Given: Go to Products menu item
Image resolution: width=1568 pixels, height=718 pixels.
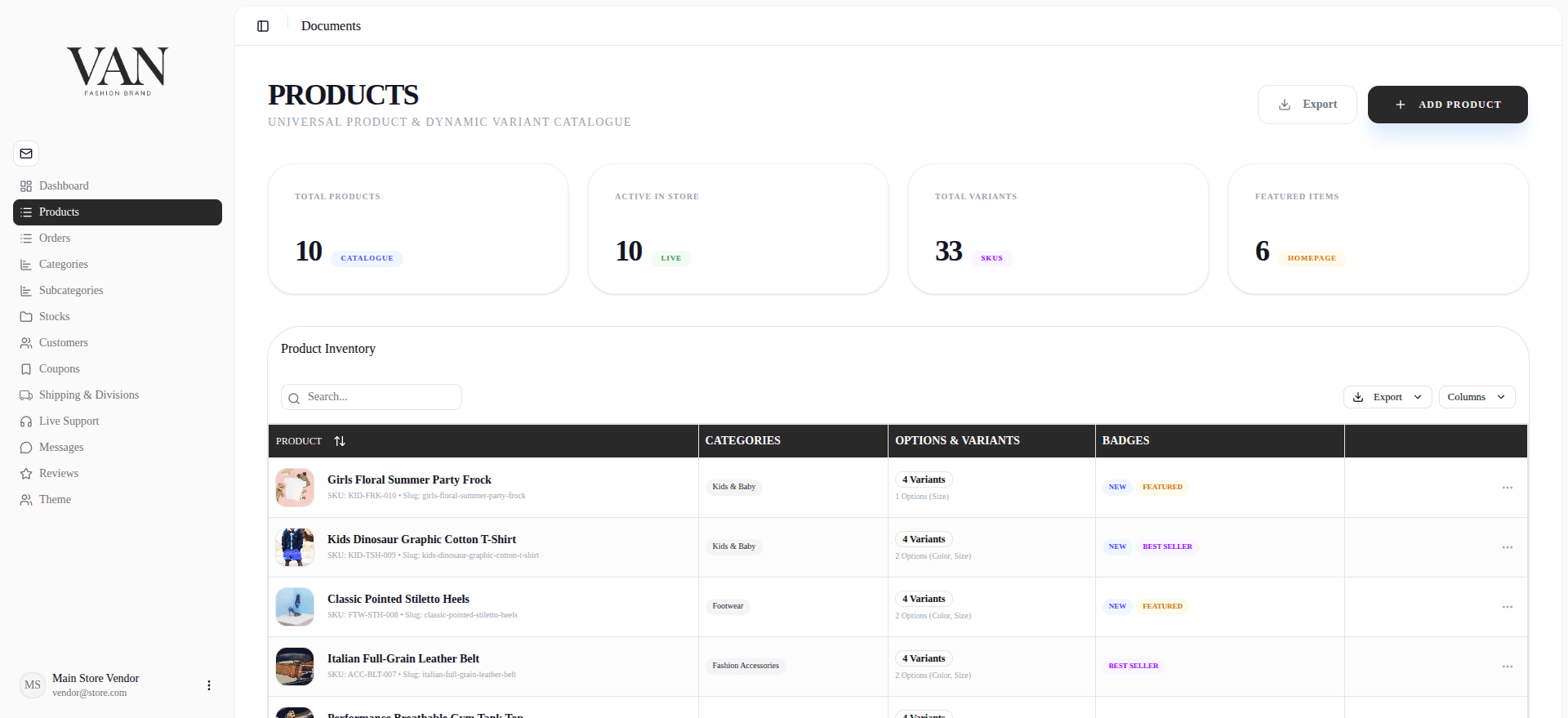Looking at the screenshot, I should coord(118,212).
